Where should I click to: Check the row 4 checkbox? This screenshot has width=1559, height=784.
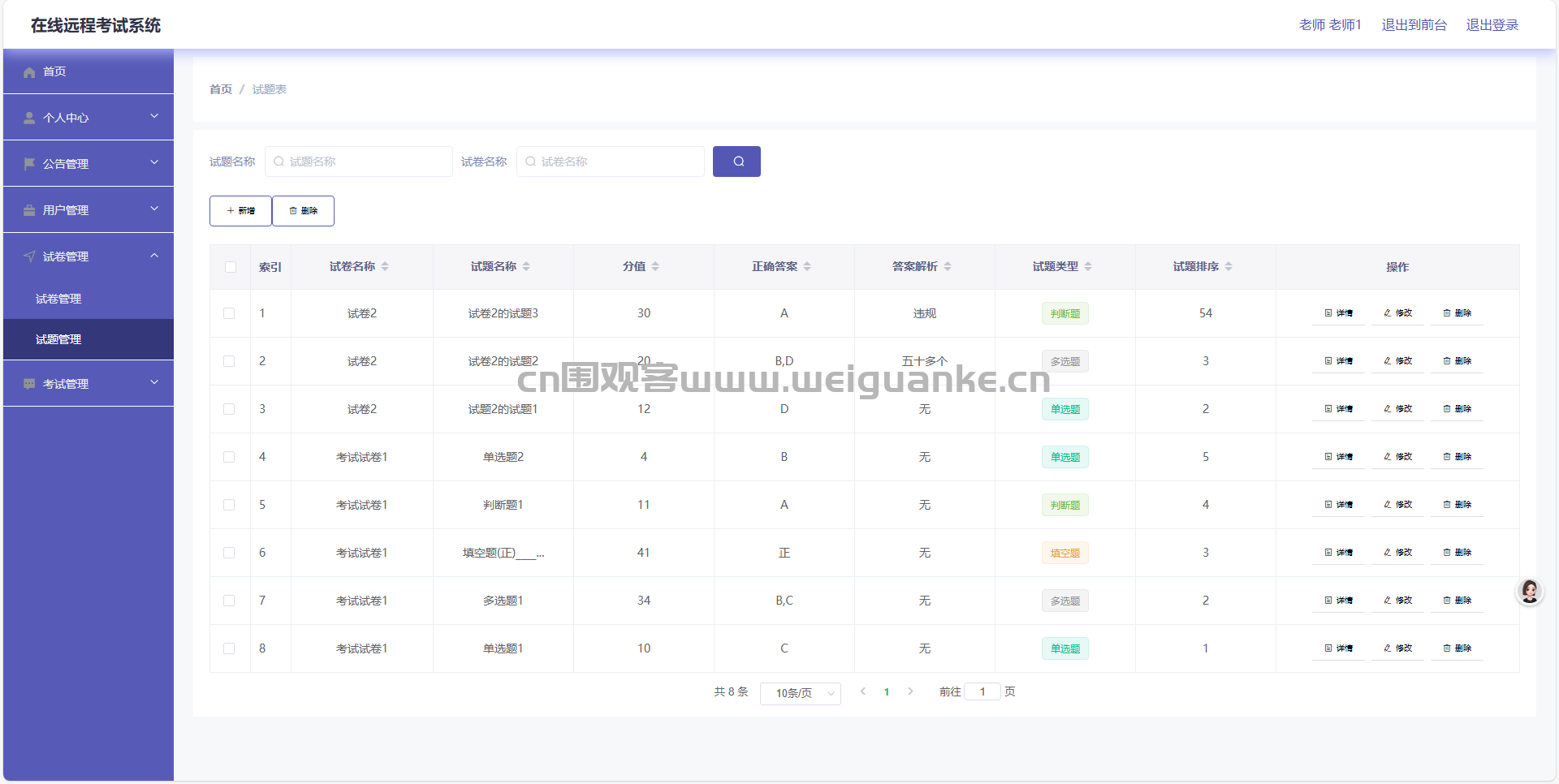coord(229,457)
